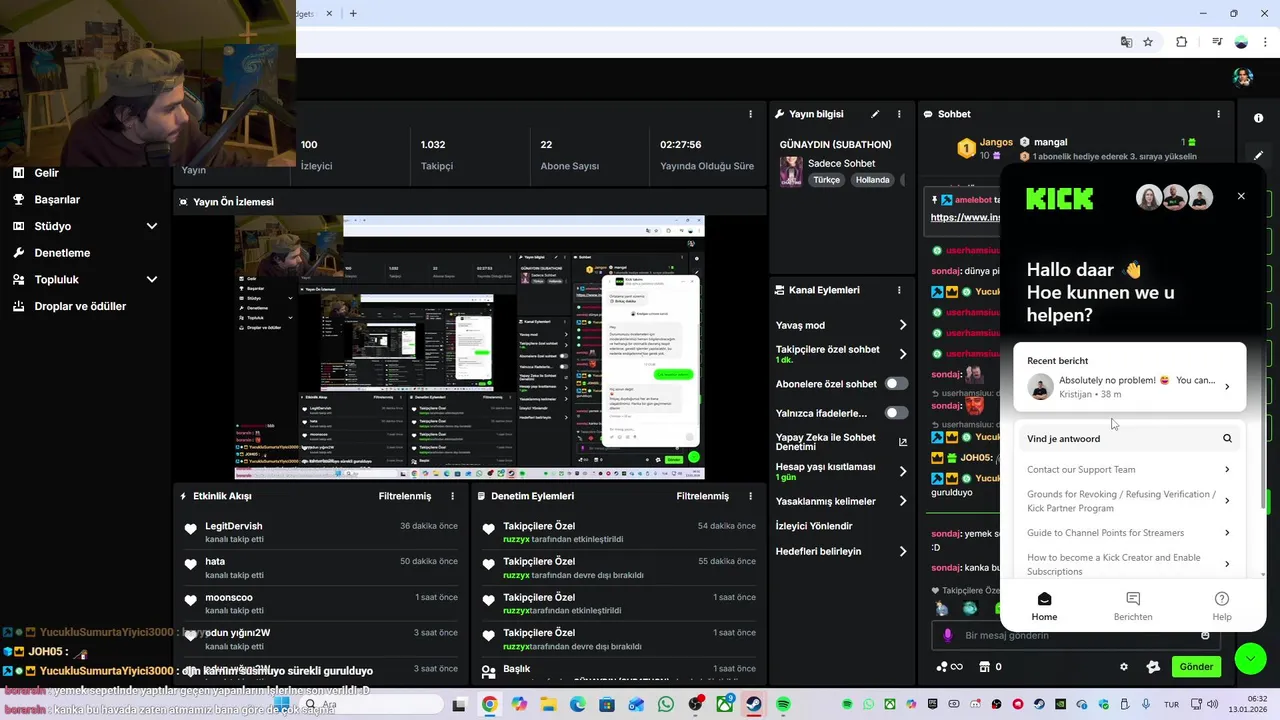Open stats panel three-dot menu
1280x720 pixels.
[751, 114]
